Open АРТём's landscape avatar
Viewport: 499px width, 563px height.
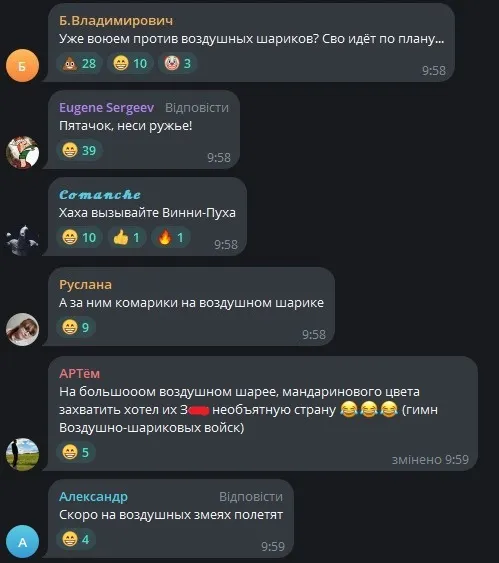pyautogui.click(x=22, y=454)
